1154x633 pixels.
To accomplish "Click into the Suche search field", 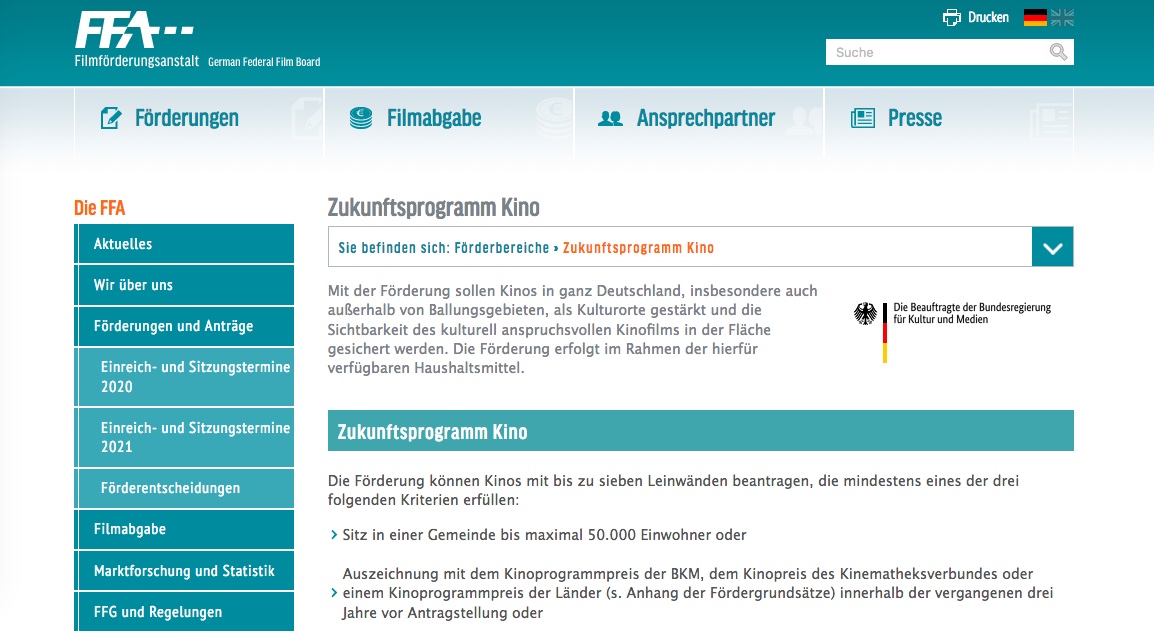I will [935, 52].
